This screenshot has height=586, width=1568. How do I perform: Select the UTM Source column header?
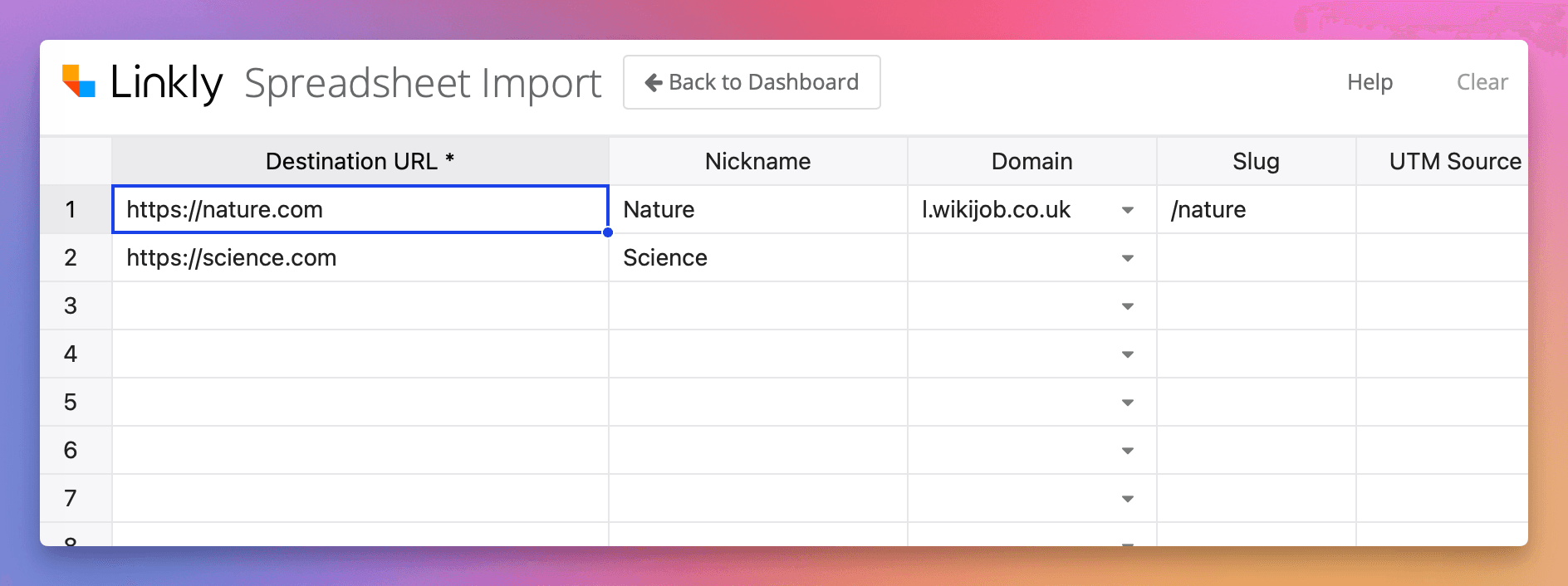tap(1454, 161)
